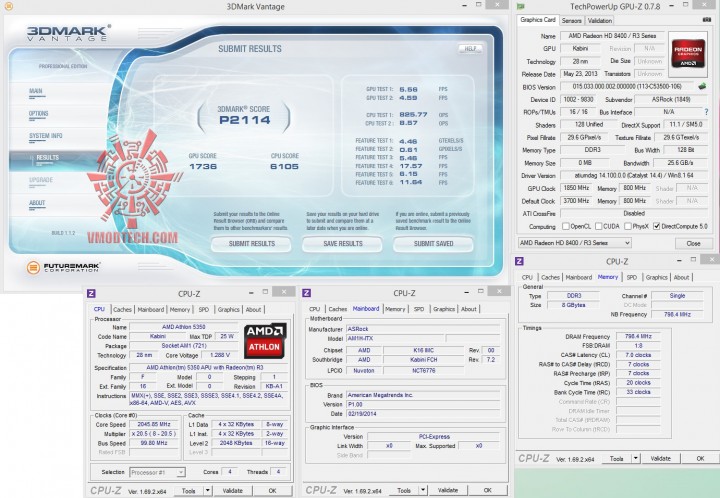Click the Memory Size 8 GBytes field

[x=574, y=305]
